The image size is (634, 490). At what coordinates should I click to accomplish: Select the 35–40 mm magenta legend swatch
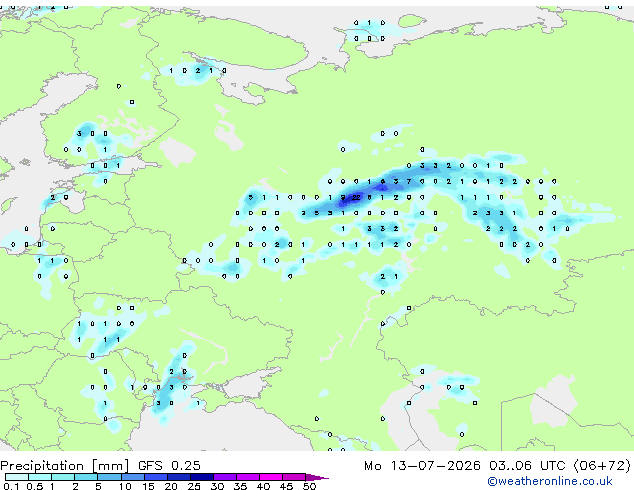pos(247,477)
